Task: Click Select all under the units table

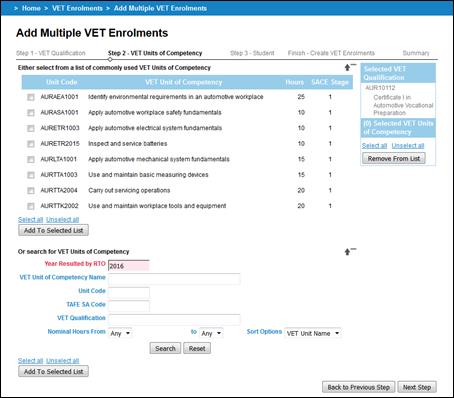Action: pyautogui.click(x=30, y=219)
